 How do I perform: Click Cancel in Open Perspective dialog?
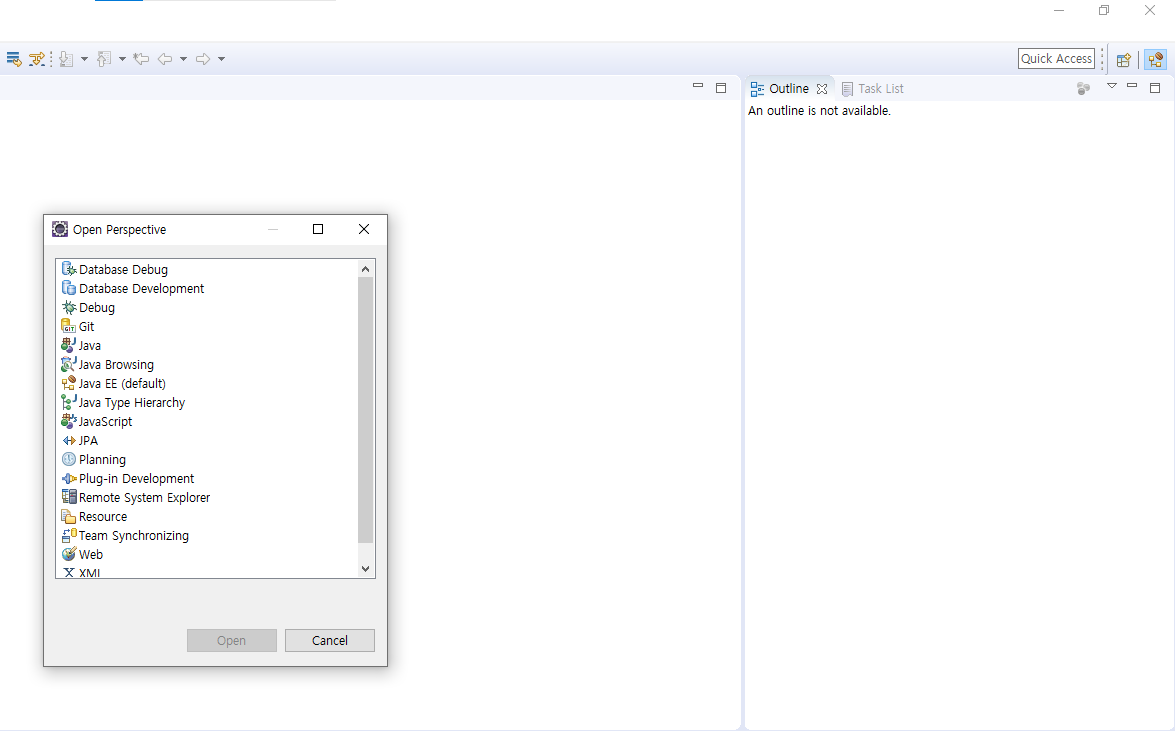[x=330, y=640]
